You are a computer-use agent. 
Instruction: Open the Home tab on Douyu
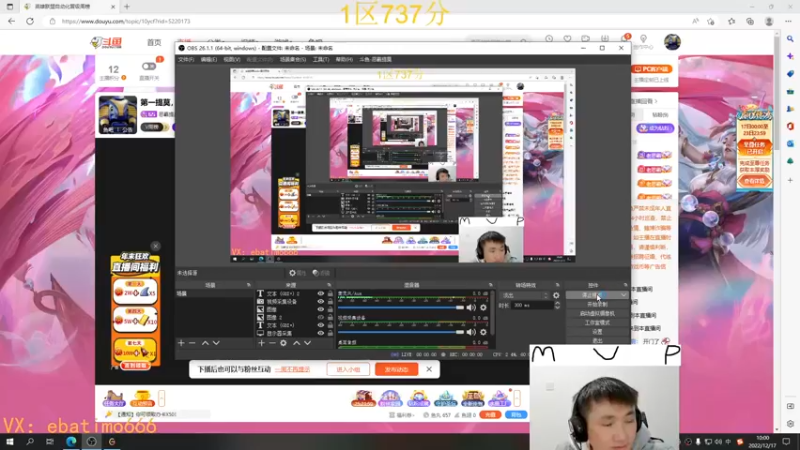pos(154,43)
